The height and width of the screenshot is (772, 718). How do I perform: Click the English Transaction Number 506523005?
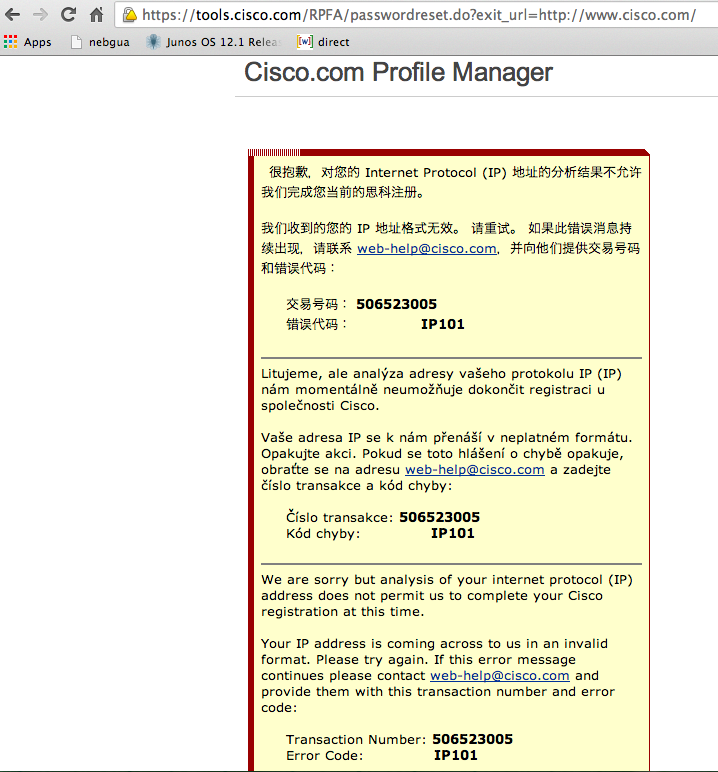point(472,740)
